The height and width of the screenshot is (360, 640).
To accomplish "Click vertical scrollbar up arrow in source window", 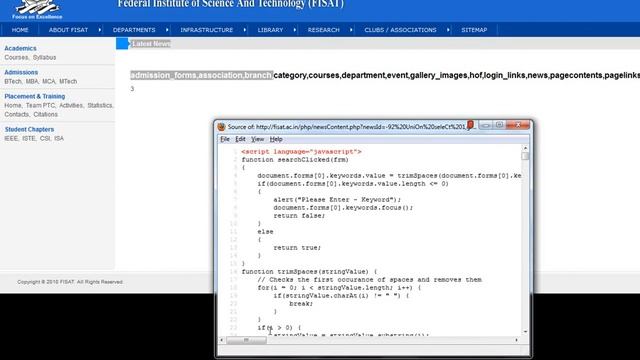I will (x=525, y=148).
